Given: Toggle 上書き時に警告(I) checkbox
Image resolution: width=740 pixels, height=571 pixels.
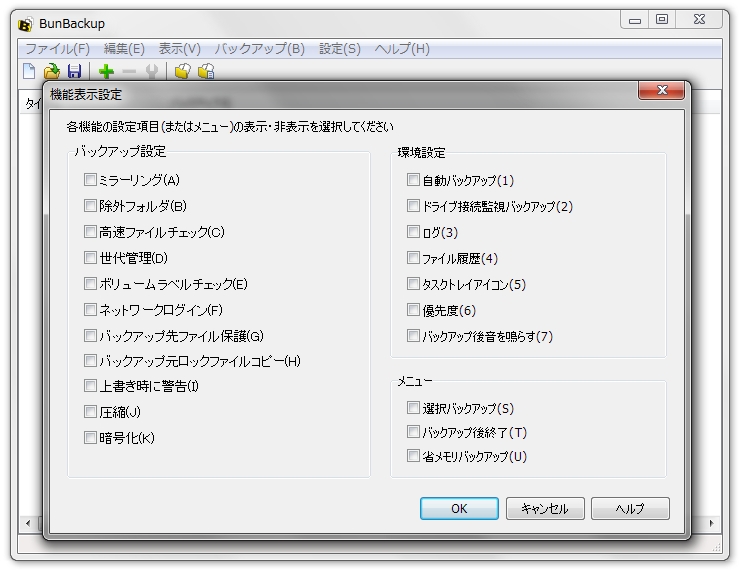Looking at the screenshot, I should tap(90, 386).
